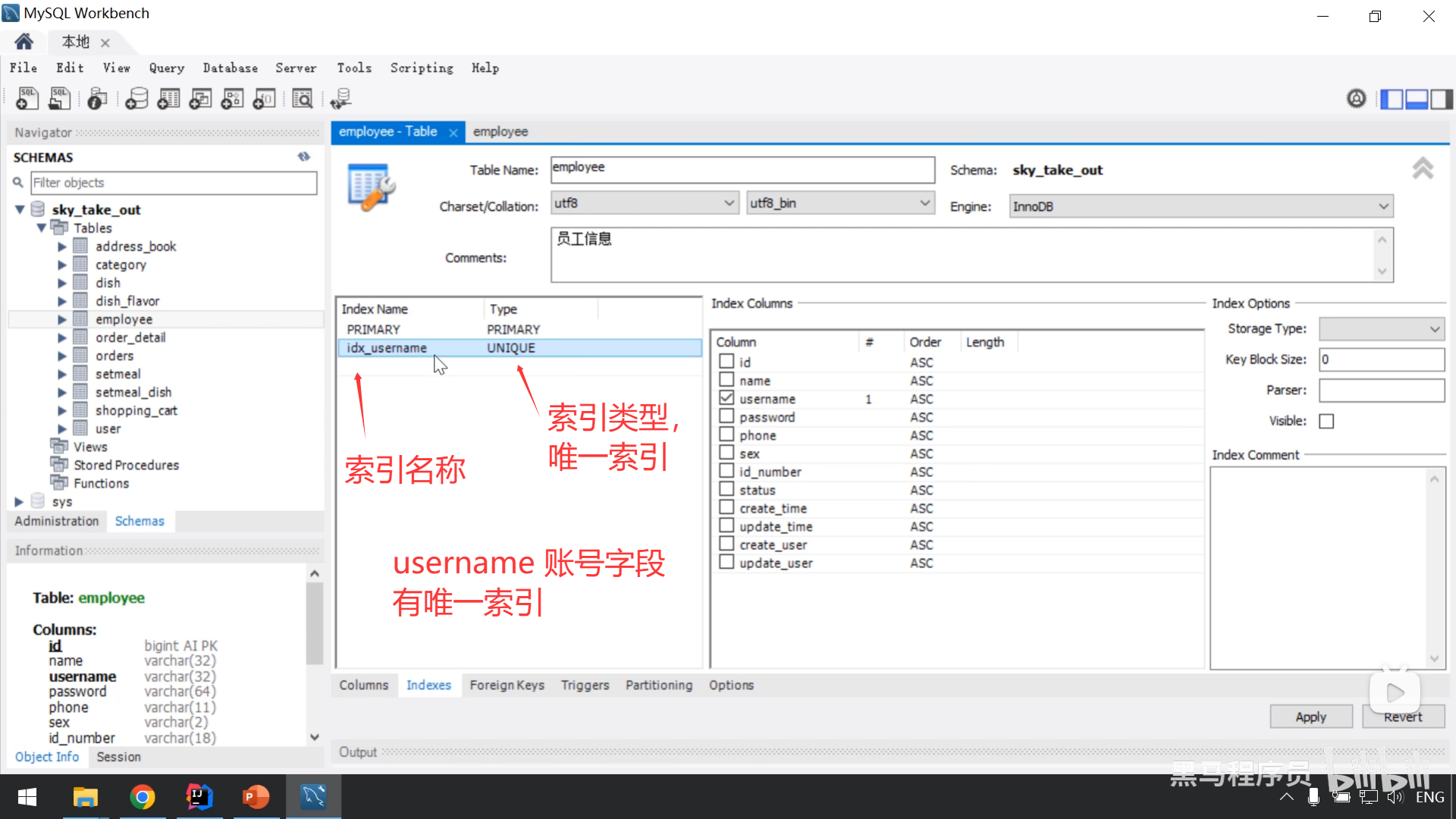Click reconnect to DBMS toolbar icon
1456x819 pixels.
click(x=340, y=99)
